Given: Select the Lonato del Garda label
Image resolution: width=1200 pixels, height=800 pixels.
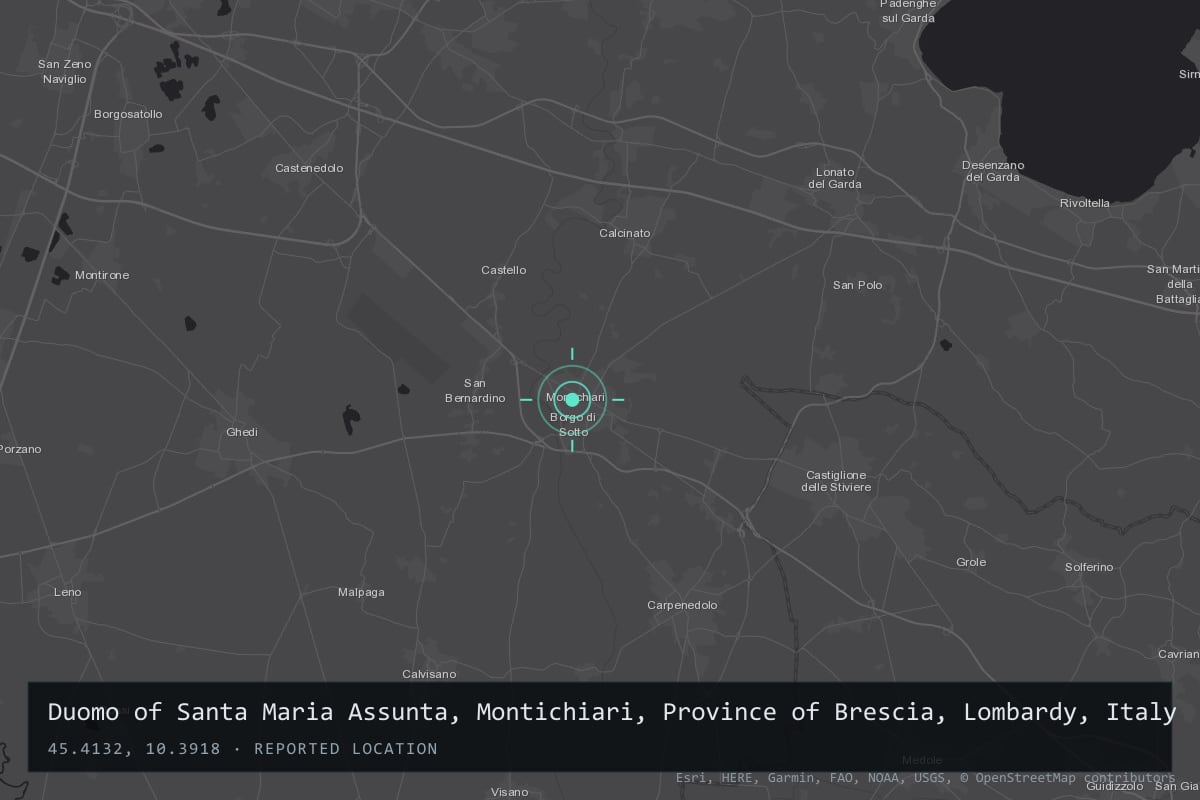Looking at the screenshot, I should [835, 178].
